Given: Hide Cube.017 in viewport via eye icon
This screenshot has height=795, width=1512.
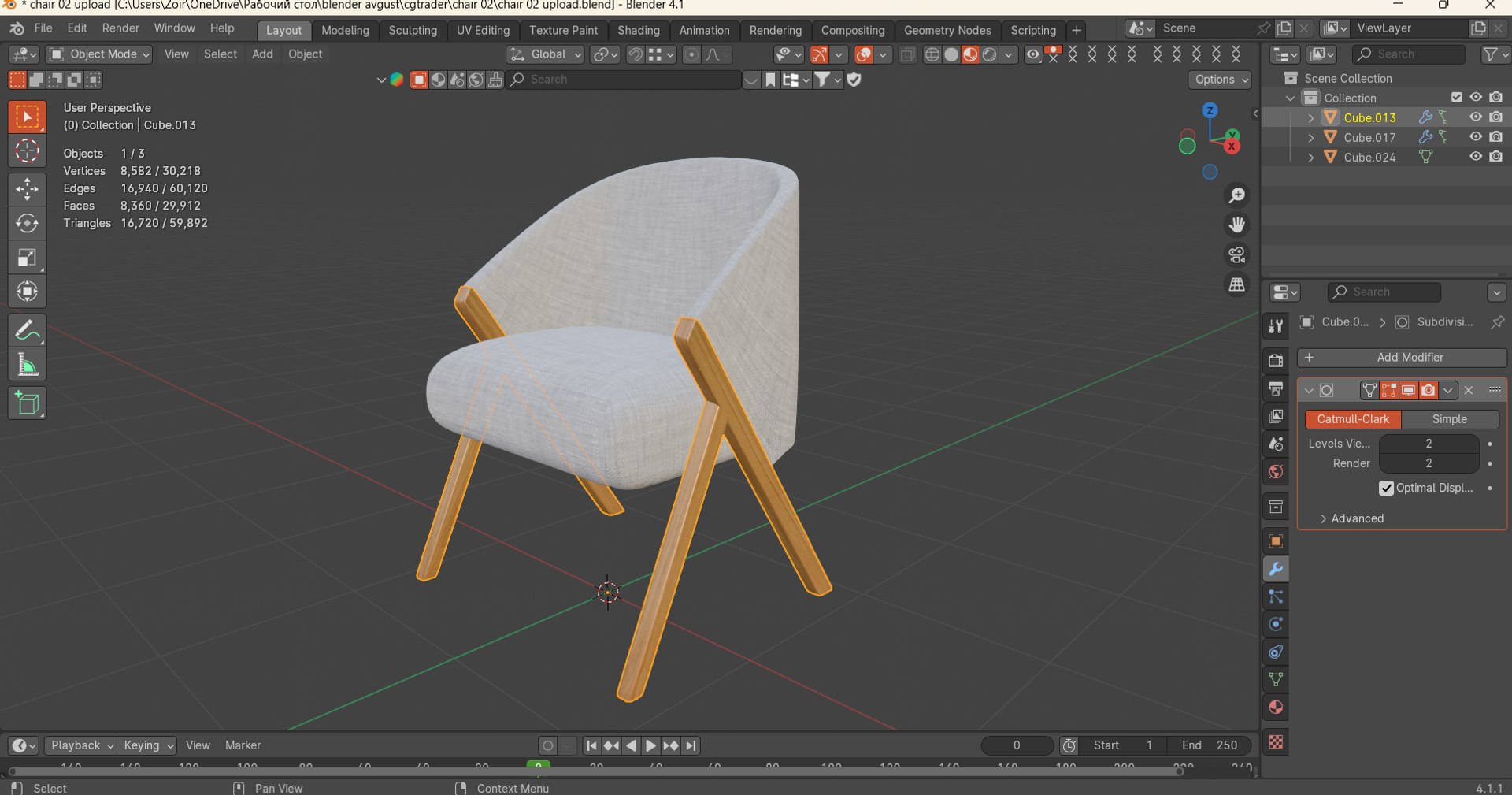Looking at the screenshot, I should click(1476, 137).
